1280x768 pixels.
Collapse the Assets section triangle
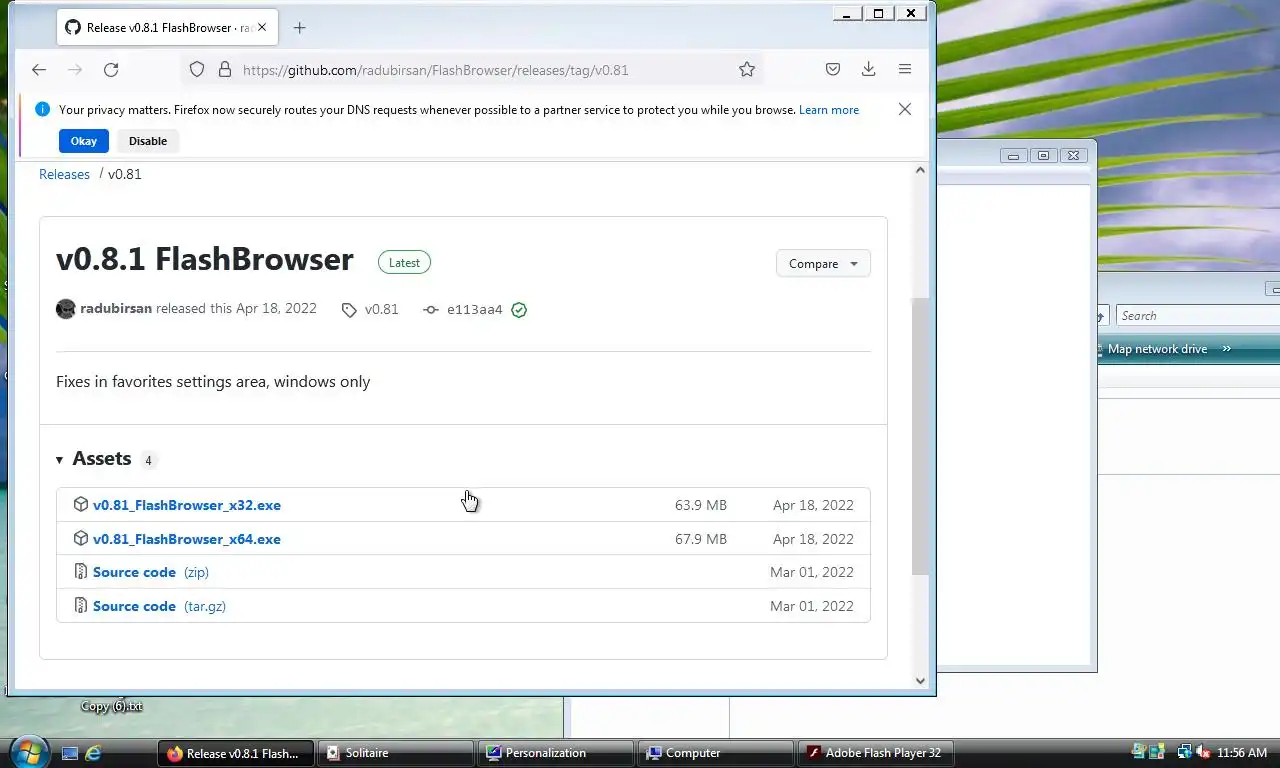click(59, 460)
